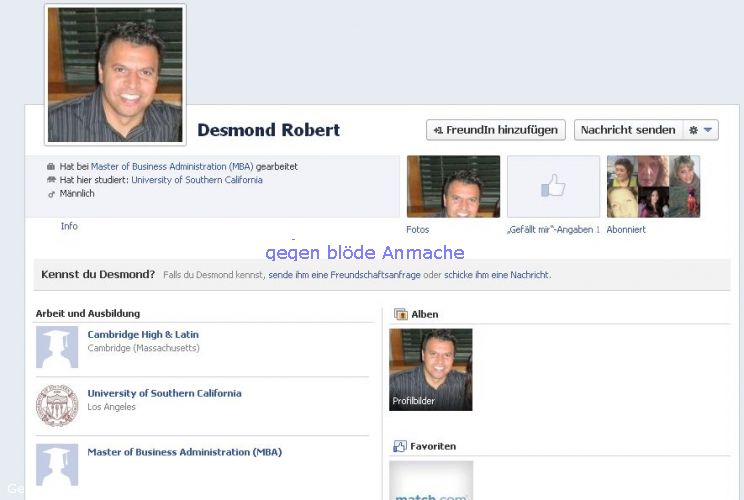Open Cambridge High & Latin school link
This screenshot has height=500, width=744.
point(143,334)
